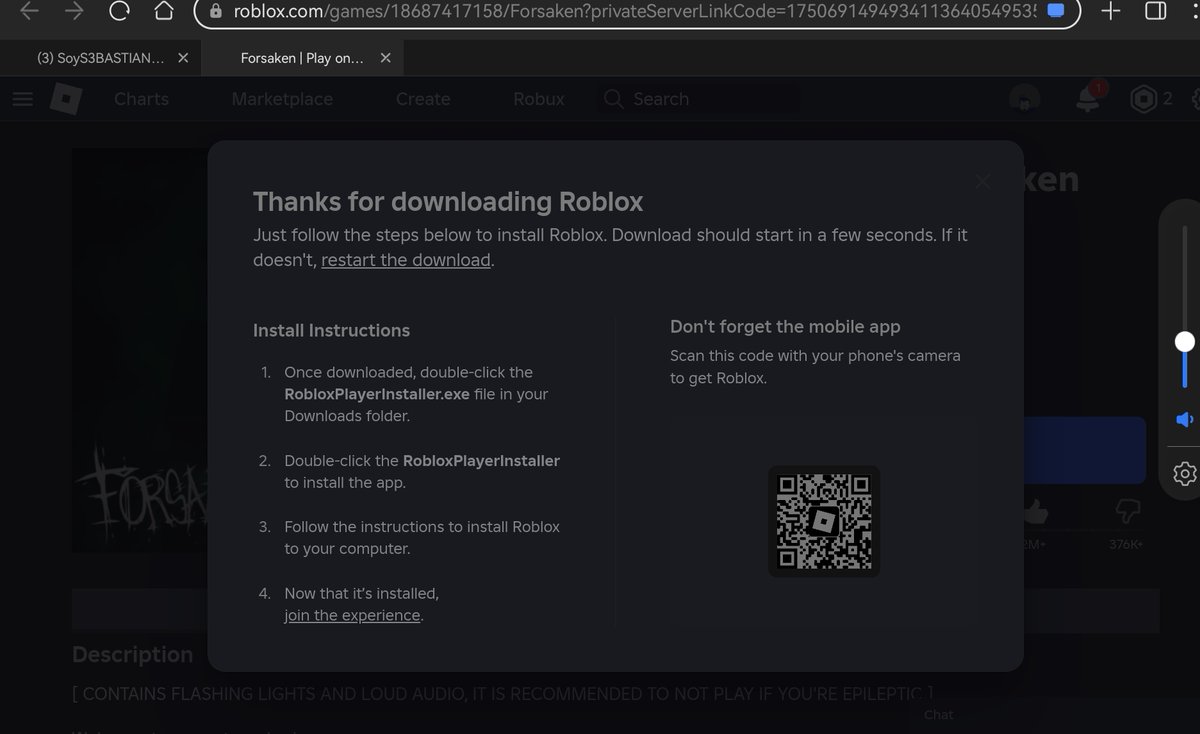Open the Marketplace page
This screenshot has width=1200, height=734.
coord(282,99)
